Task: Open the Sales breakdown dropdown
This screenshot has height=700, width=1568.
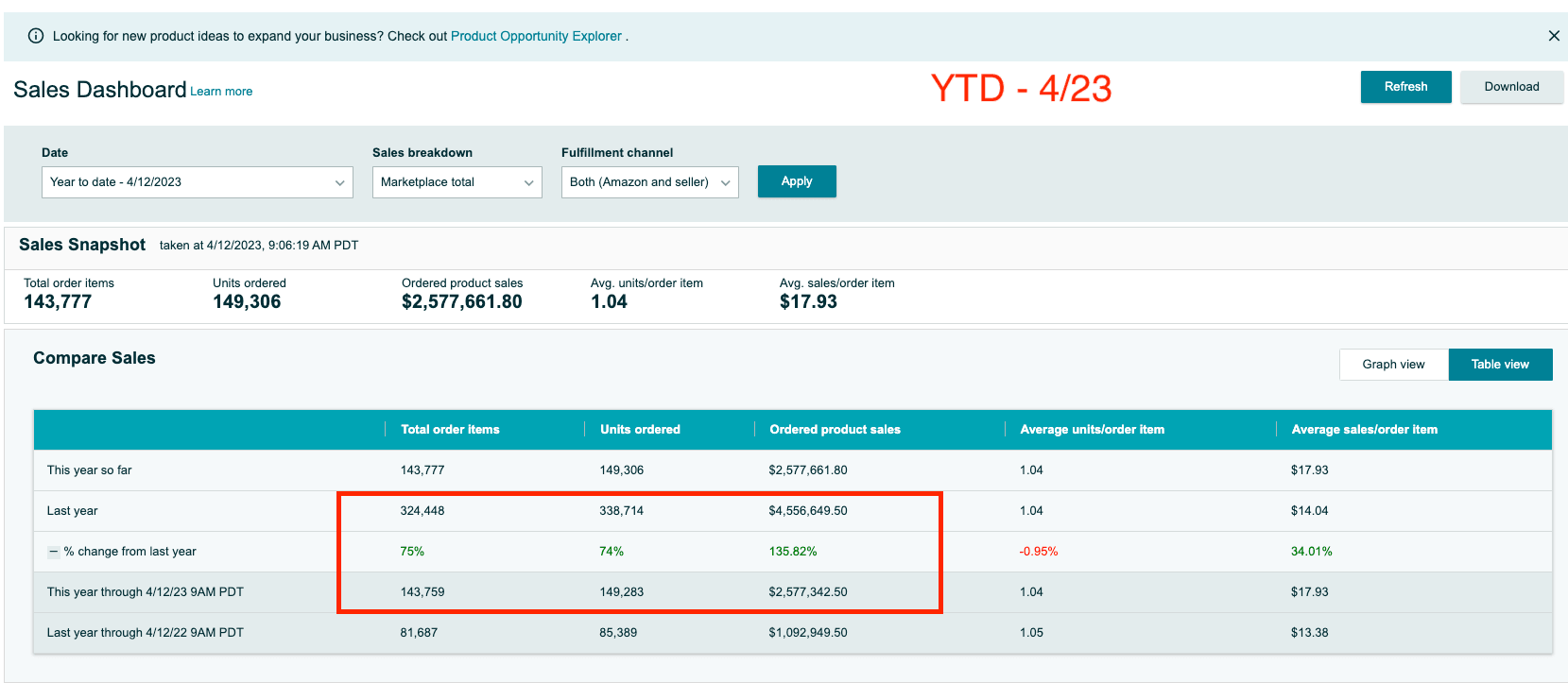Action: 457,182
